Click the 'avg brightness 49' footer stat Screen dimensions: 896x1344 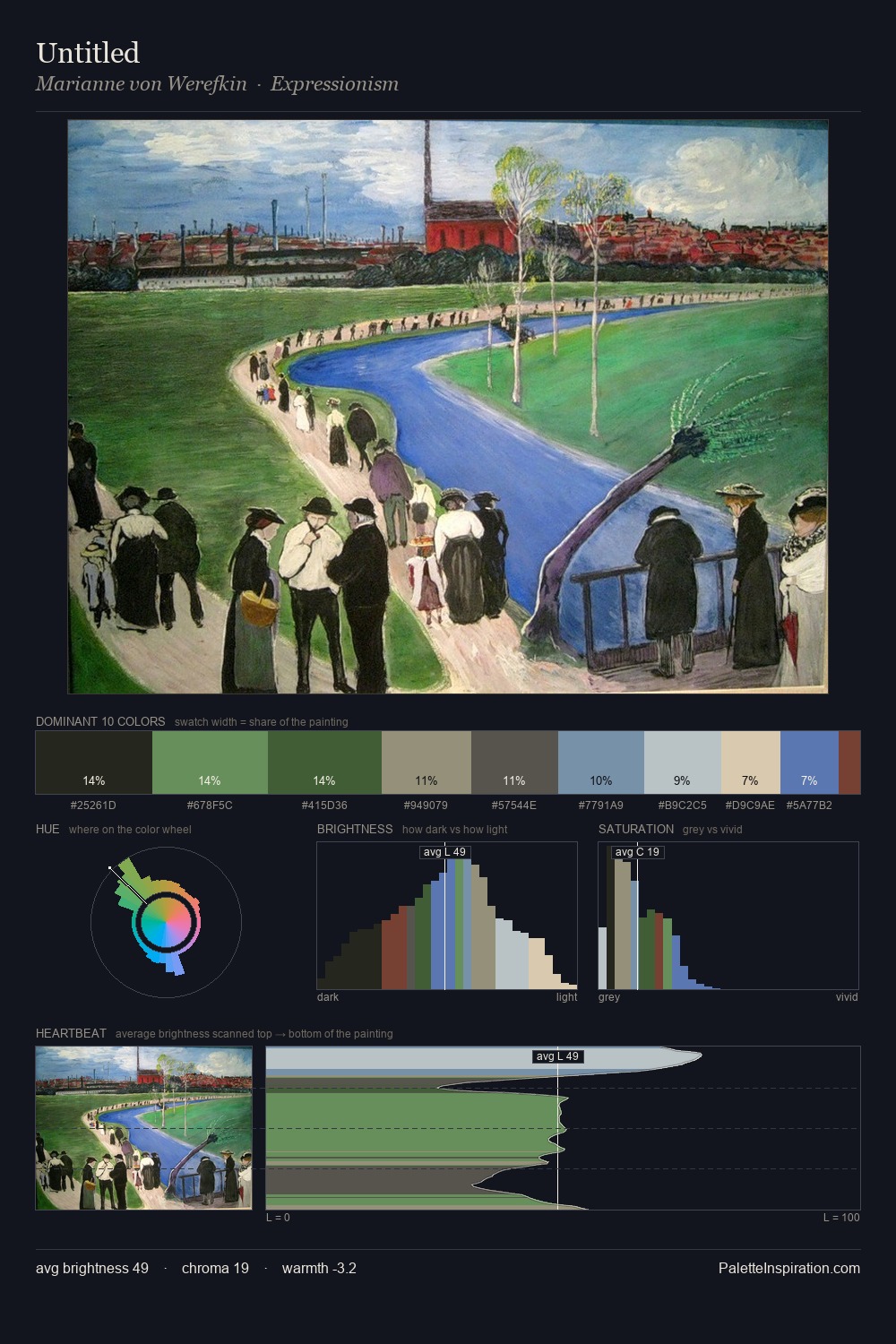pyautogui.click(x=92, y=1268)
